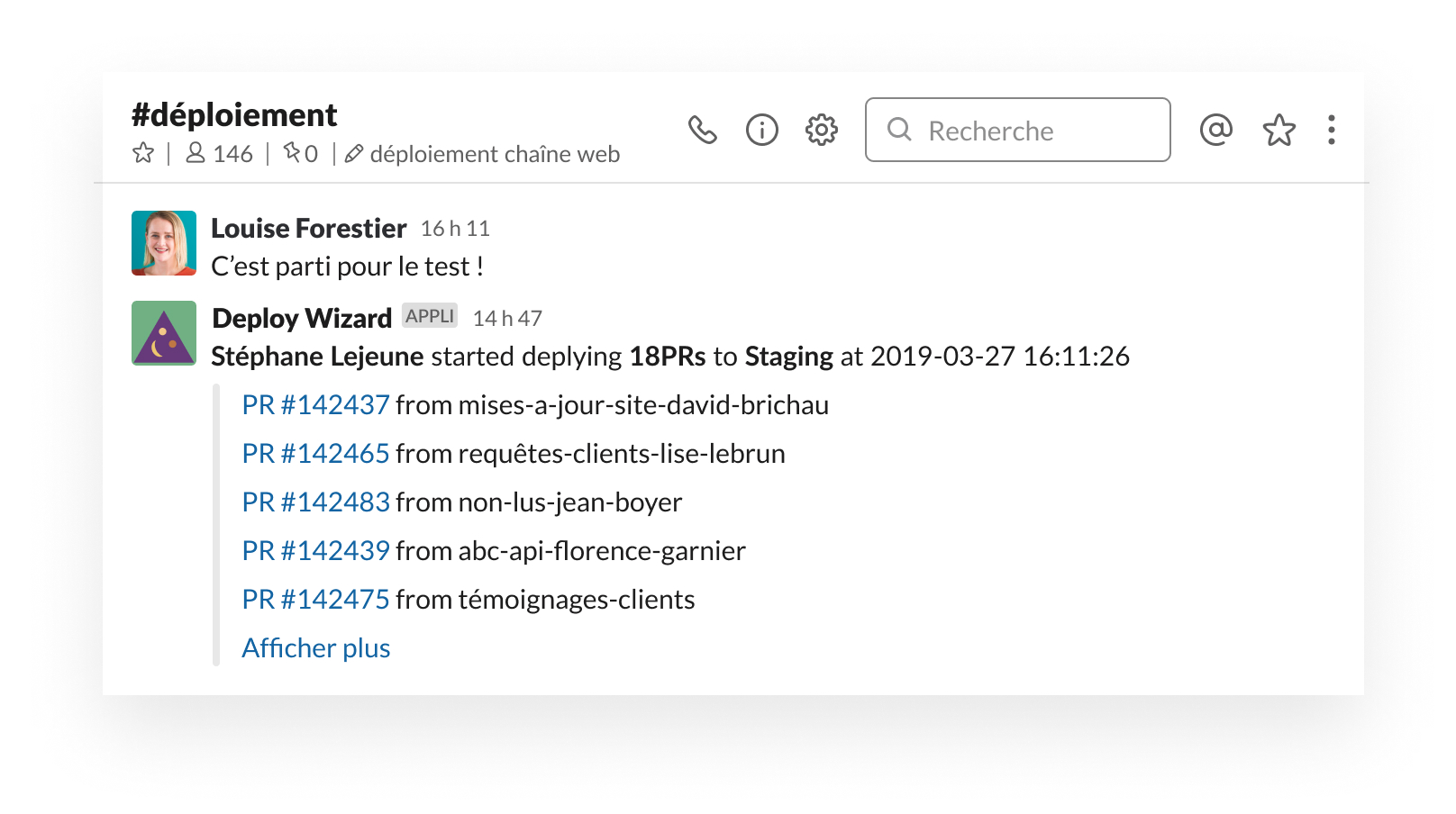
Task: Open starred items from header star
Action: pos(1279,131)
